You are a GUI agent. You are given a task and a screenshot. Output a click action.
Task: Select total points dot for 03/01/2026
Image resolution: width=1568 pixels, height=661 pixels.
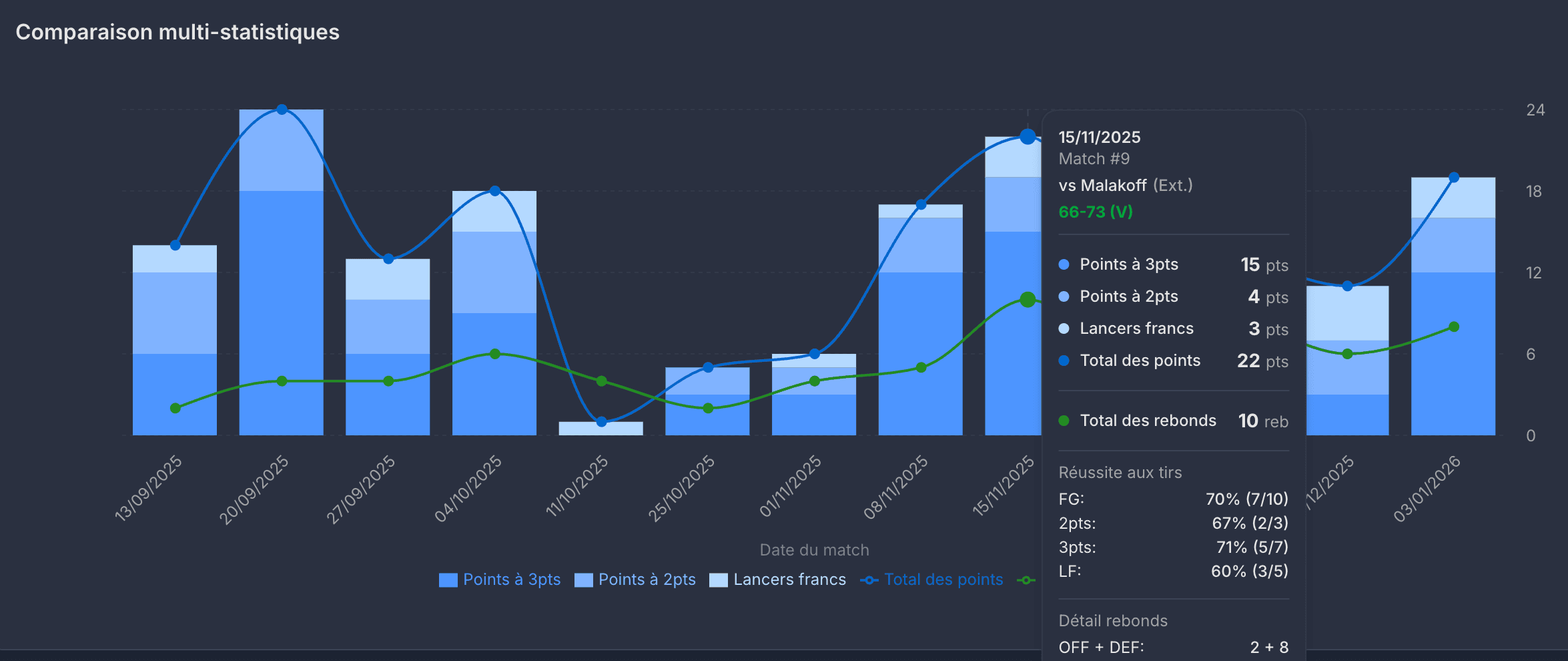pyautogui.click(x=1454, y=178)
